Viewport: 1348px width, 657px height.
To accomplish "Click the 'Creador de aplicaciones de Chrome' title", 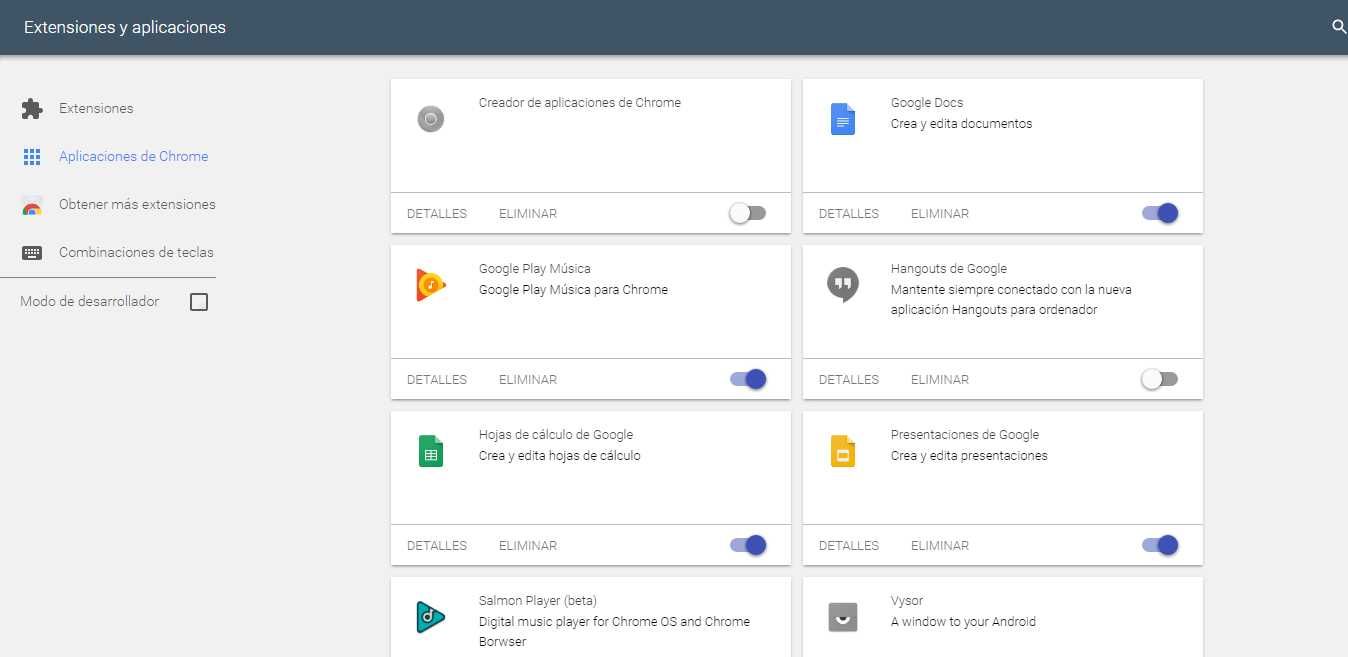I will (x=580, y=102).
